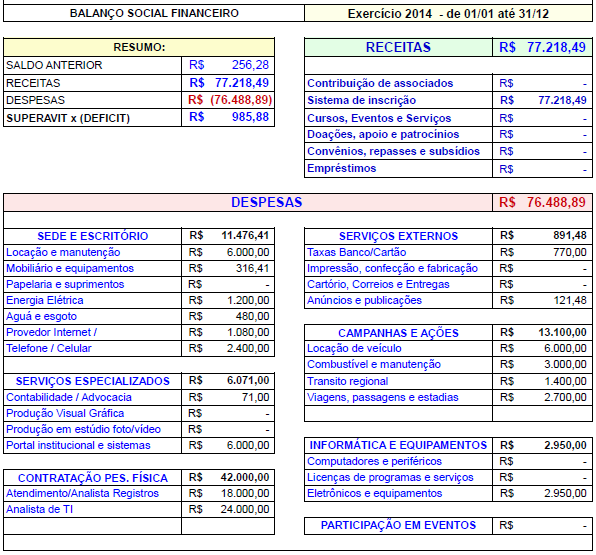The width and height of the screenshot is (596, 555).
Task: Select Locação e manutenção label
Action: [x=63, y=252]
